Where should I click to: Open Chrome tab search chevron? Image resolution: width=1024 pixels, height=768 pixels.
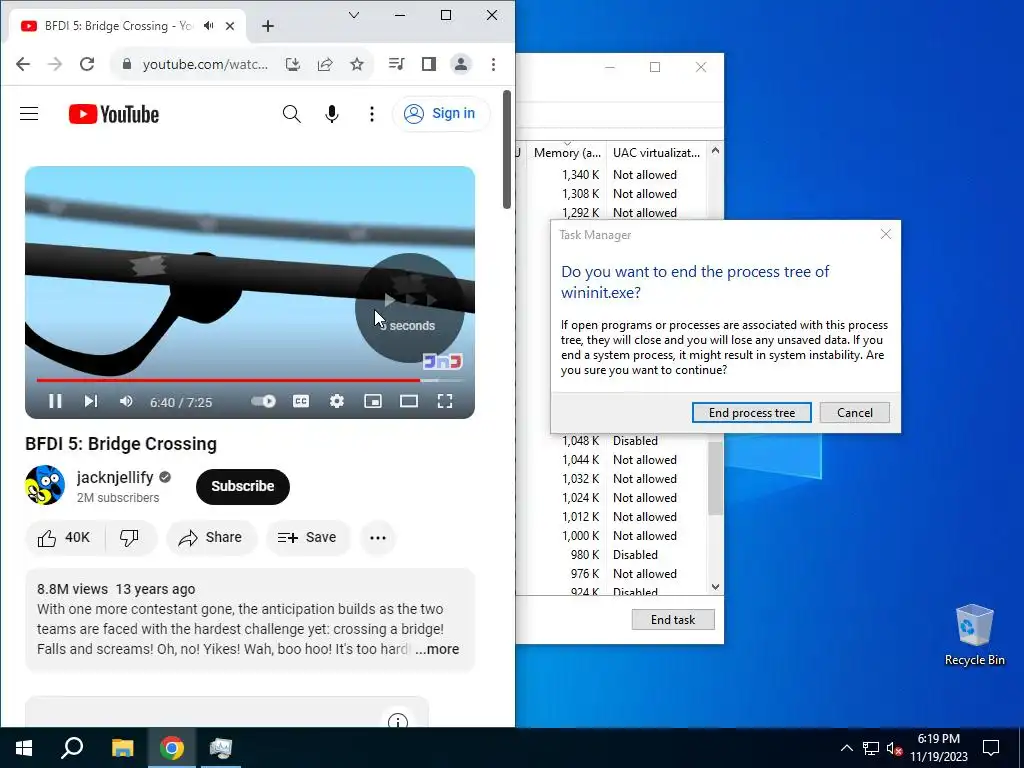[x=354, y=15]
